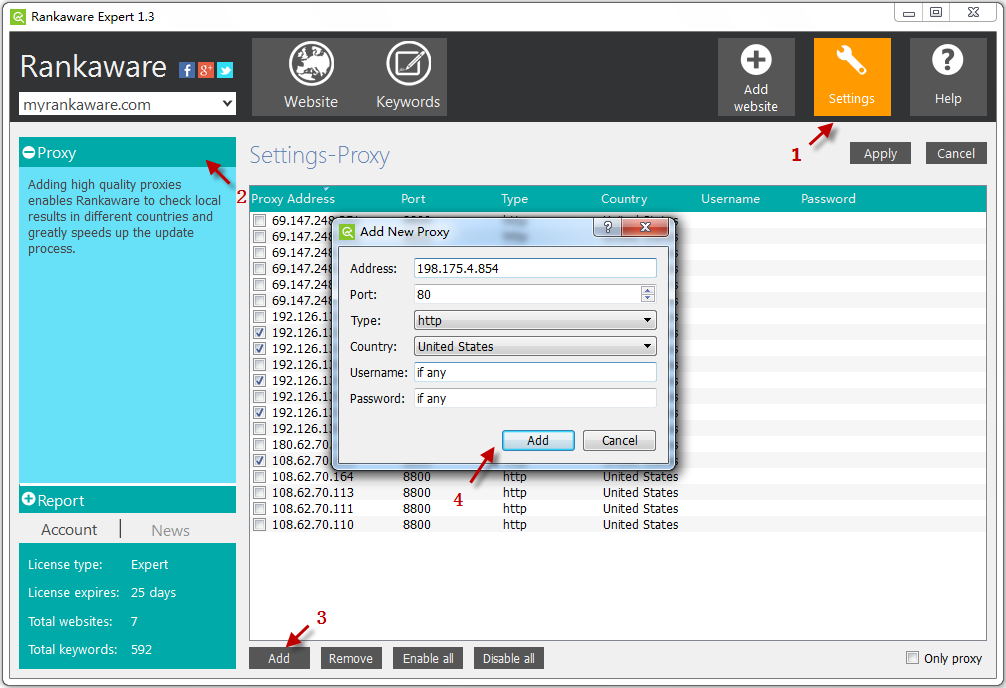Viewport: 1006px width, 688px height.
Task: Sort by the Username column header
Action: pyautogui.click(x=730, y=199)
